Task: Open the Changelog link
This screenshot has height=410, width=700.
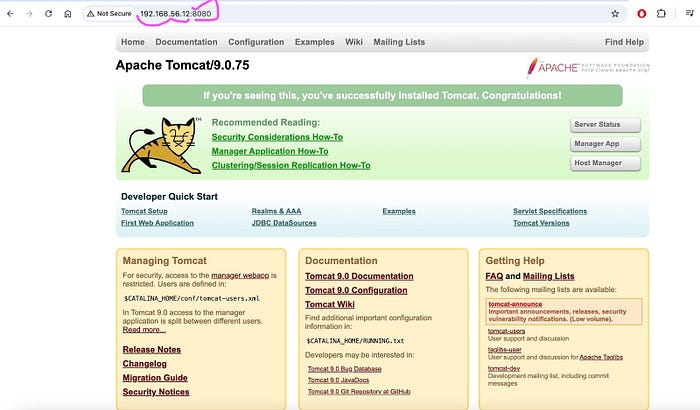Action: tap(145, 364)
